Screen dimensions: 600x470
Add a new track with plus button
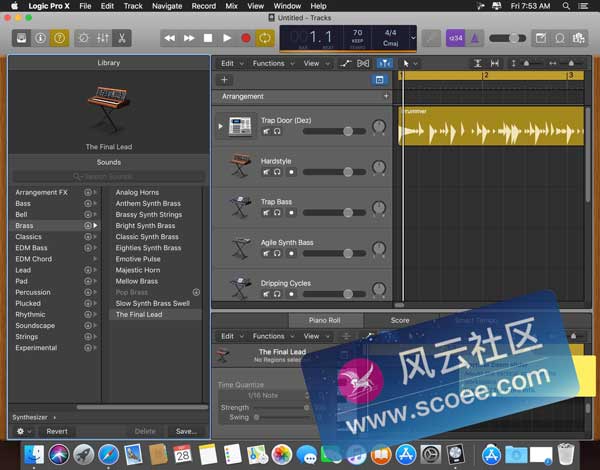coord(225,80)
